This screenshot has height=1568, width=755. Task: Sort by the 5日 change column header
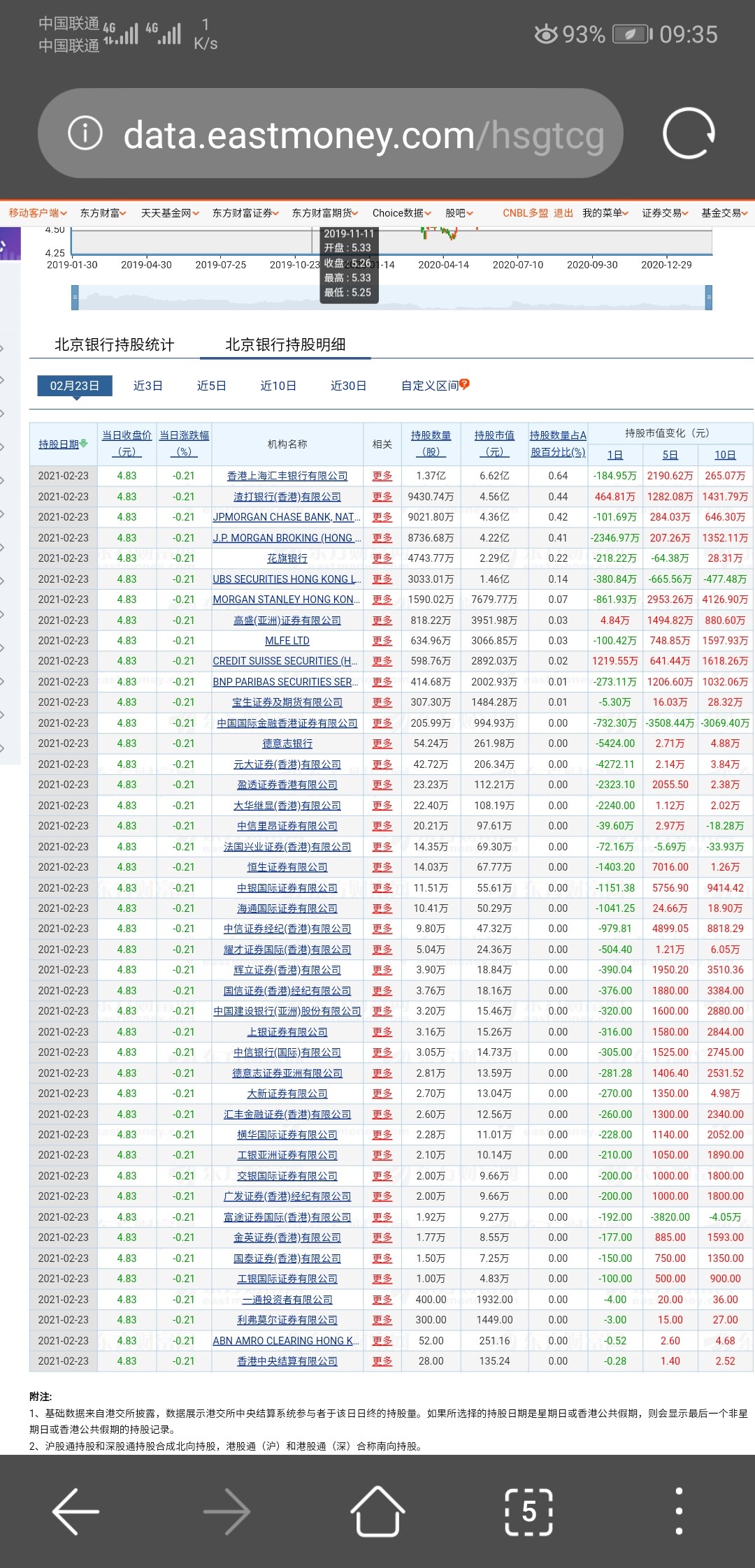point(670,455)
